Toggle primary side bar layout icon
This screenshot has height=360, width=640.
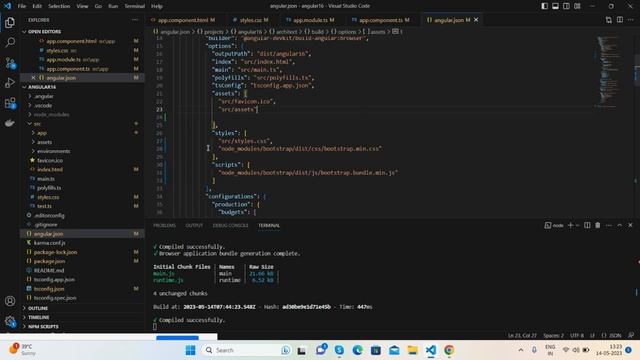544,6
